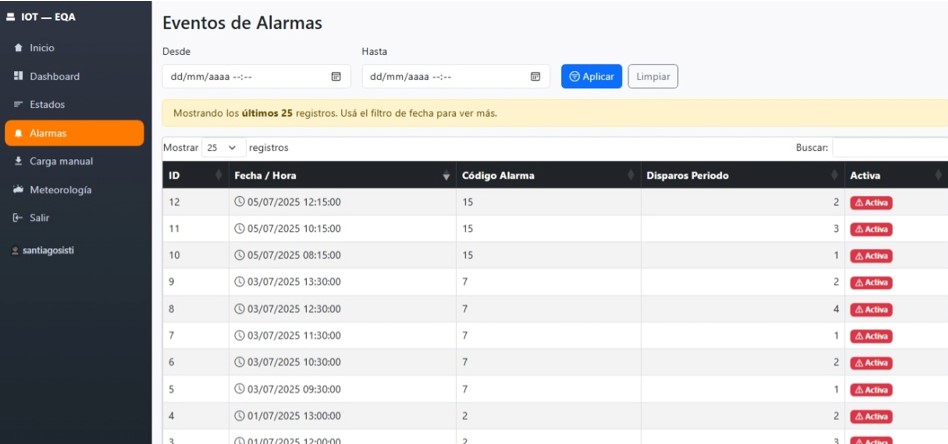948x444 pixels.
Task: Click Activa badge in row ID 9
Action: (x=871, y=283)
